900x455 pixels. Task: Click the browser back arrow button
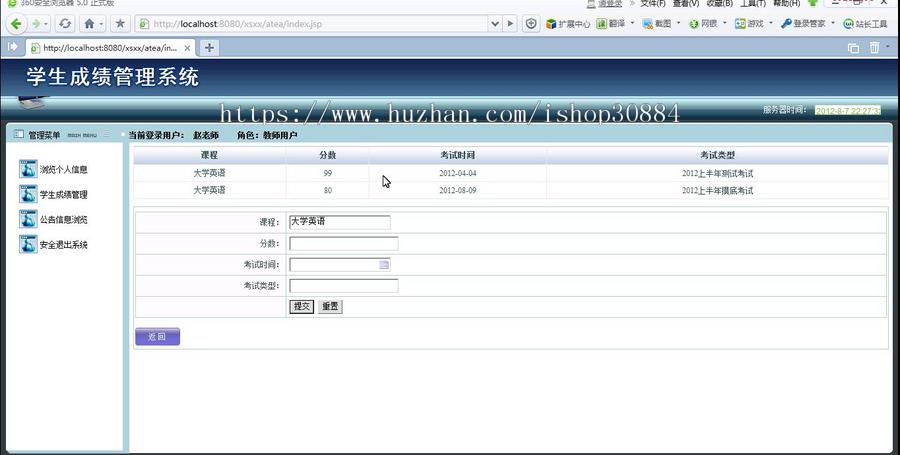pos(16,24)
